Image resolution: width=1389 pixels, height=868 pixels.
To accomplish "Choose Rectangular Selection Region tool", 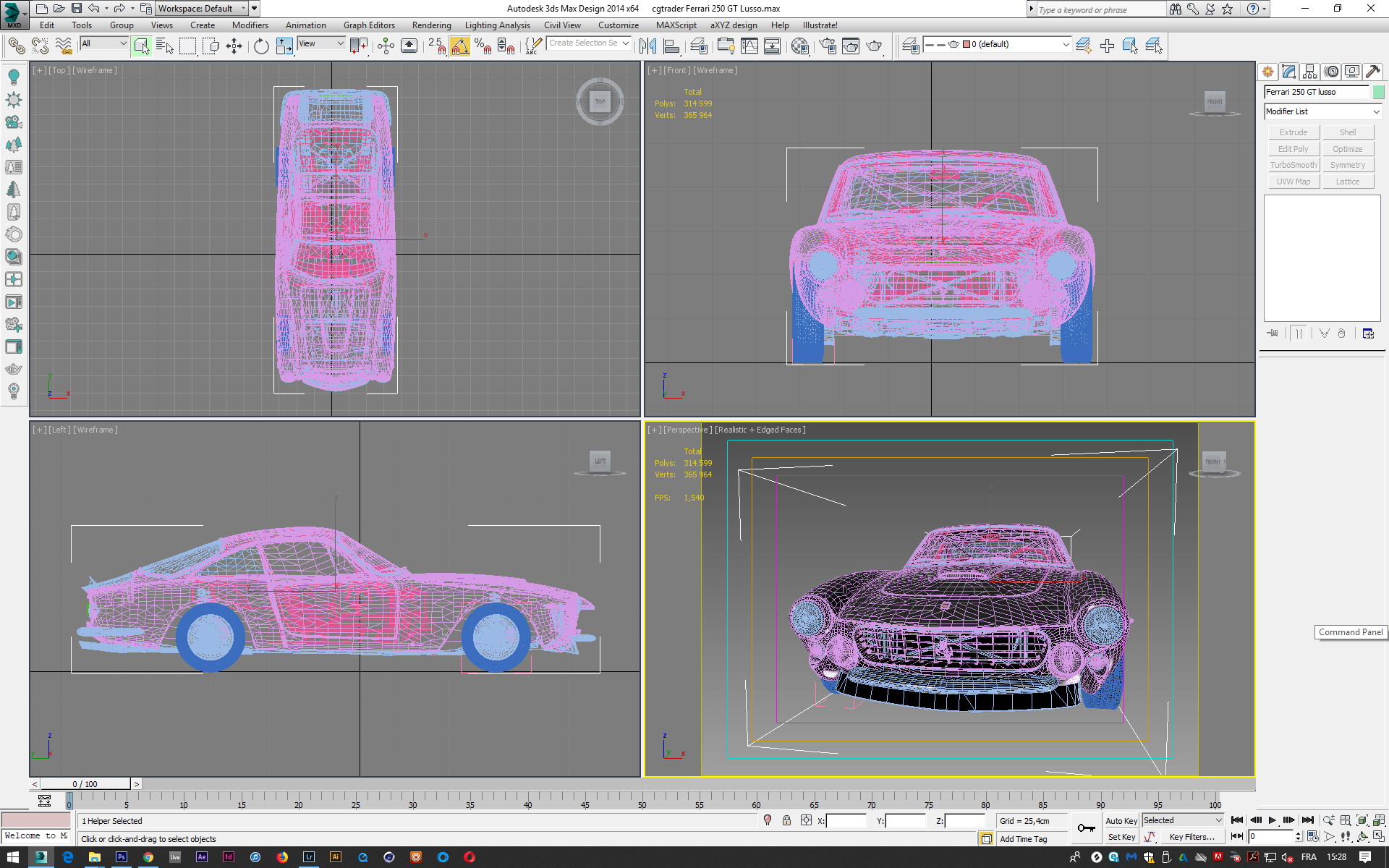I will 187,46.
